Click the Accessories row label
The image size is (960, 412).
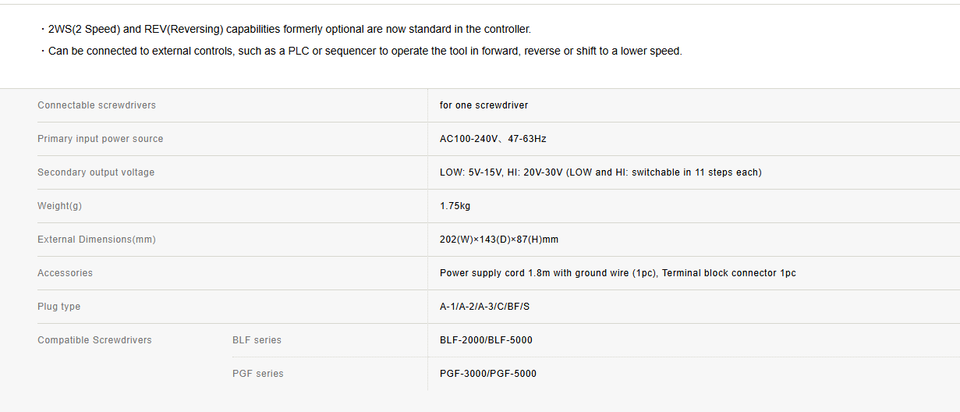pyautogui.click(x=65, y=273)
